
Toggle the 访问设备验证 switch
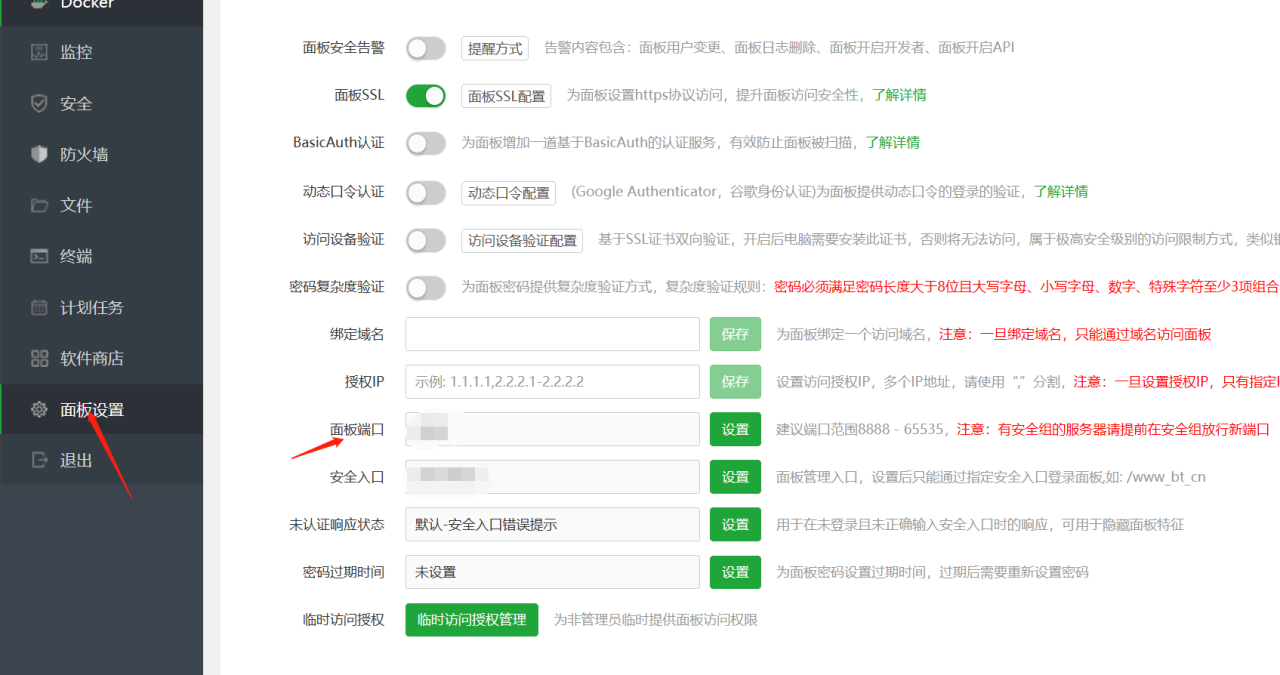tap(425, 240)
